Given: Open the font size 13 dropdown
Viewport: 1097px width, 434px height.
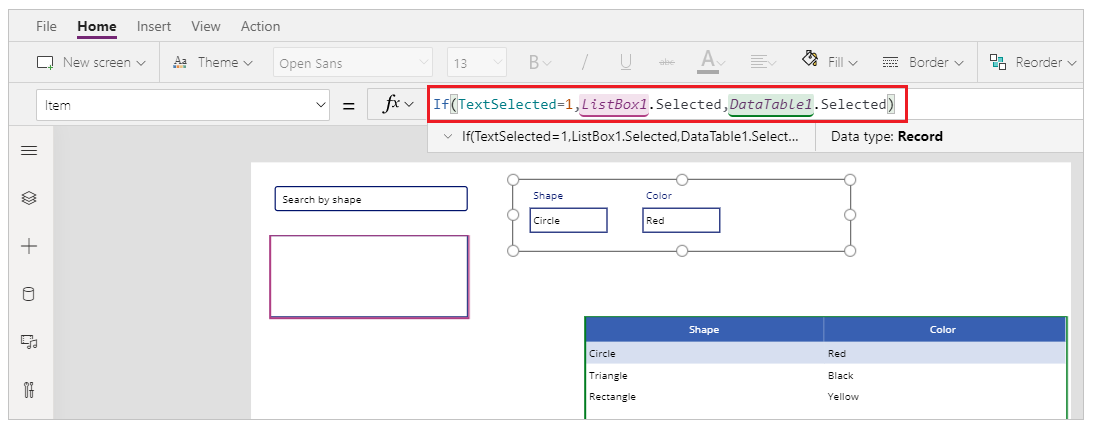Looking at the screenshot, I should tap(477, 63).
